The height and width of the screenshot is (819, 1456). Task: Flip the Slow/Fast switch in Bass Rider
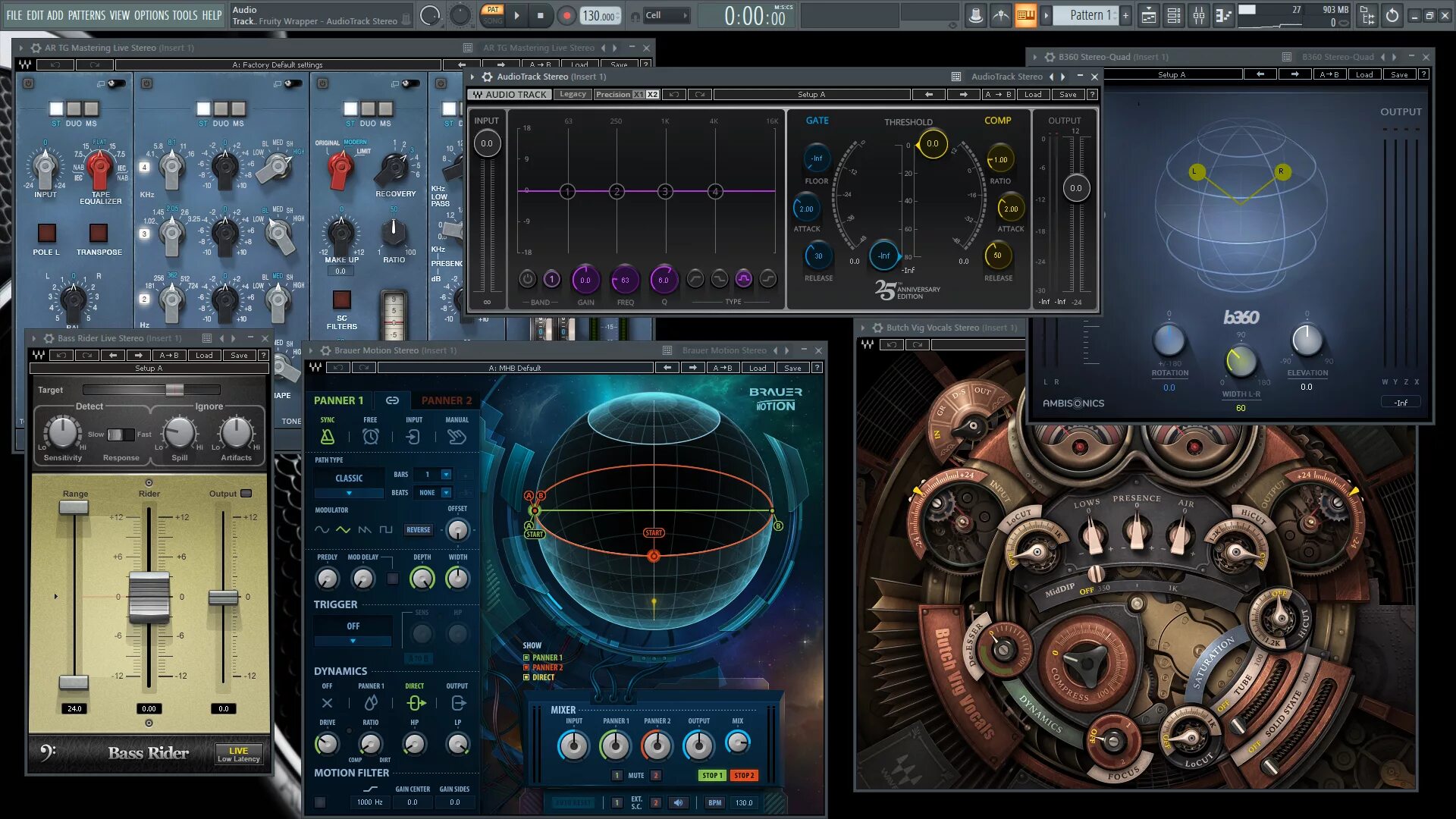pyautogui.click(x=121, y=435)
